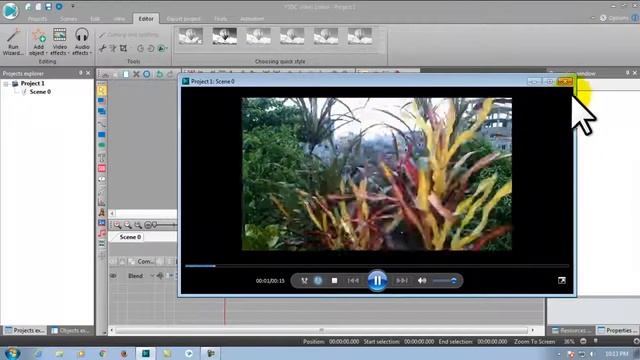Adjust the preview volume slider
The height and width of the screenshot is (360, 640).
click(x=445, y=281)
